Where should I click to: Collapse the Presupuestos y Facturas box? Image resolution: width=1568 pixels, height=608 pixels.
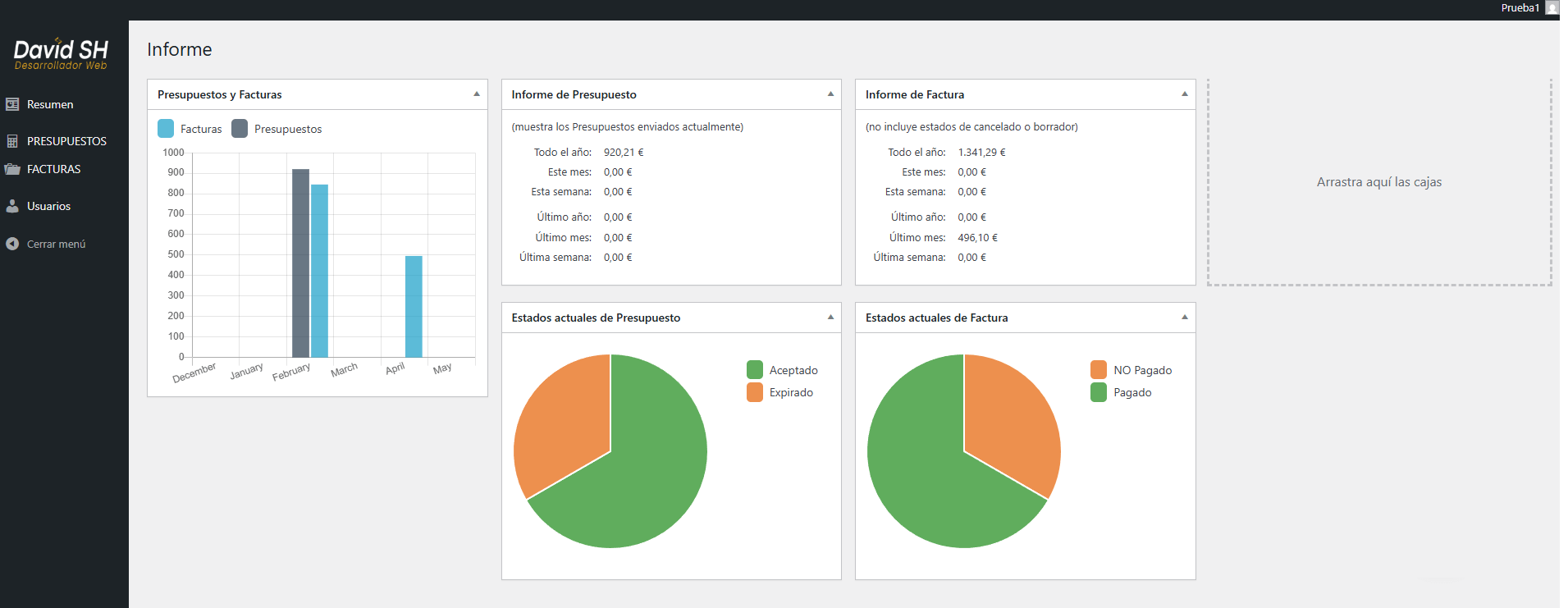[476, 94]
